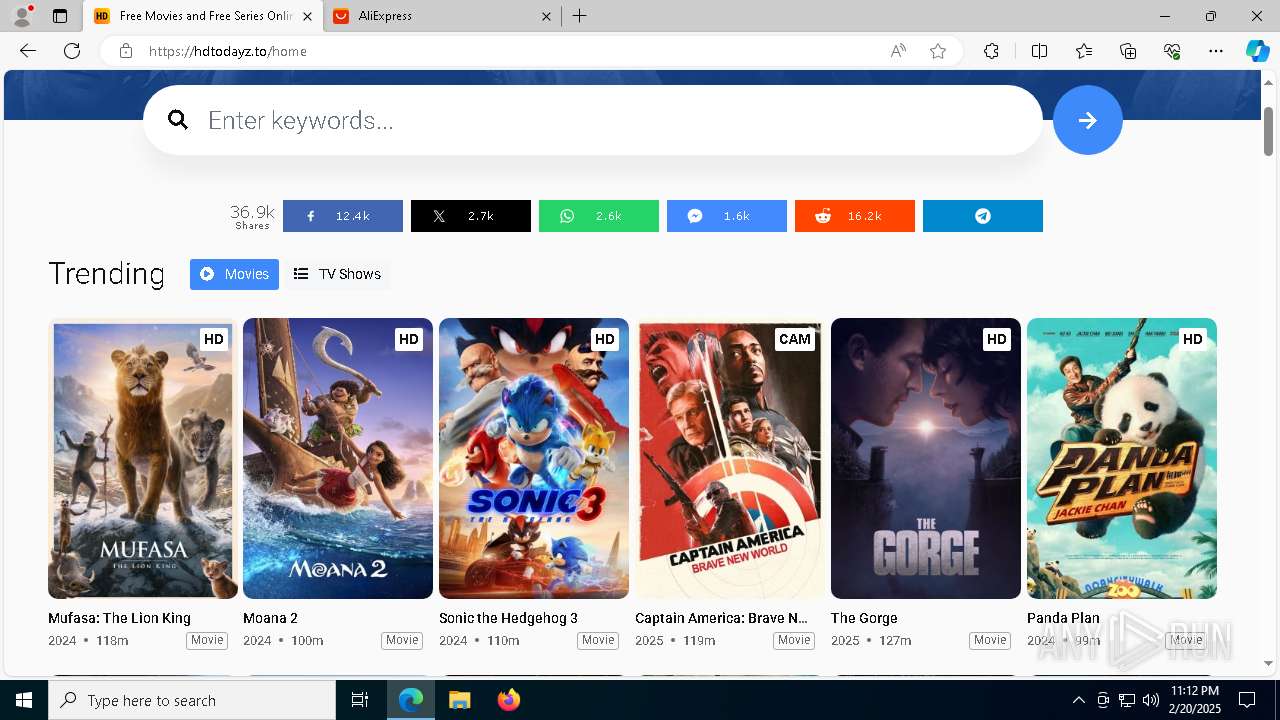Click the blue arrow search submit button
Viewport: 1280px width, 720px height.
coord(1087,120)
